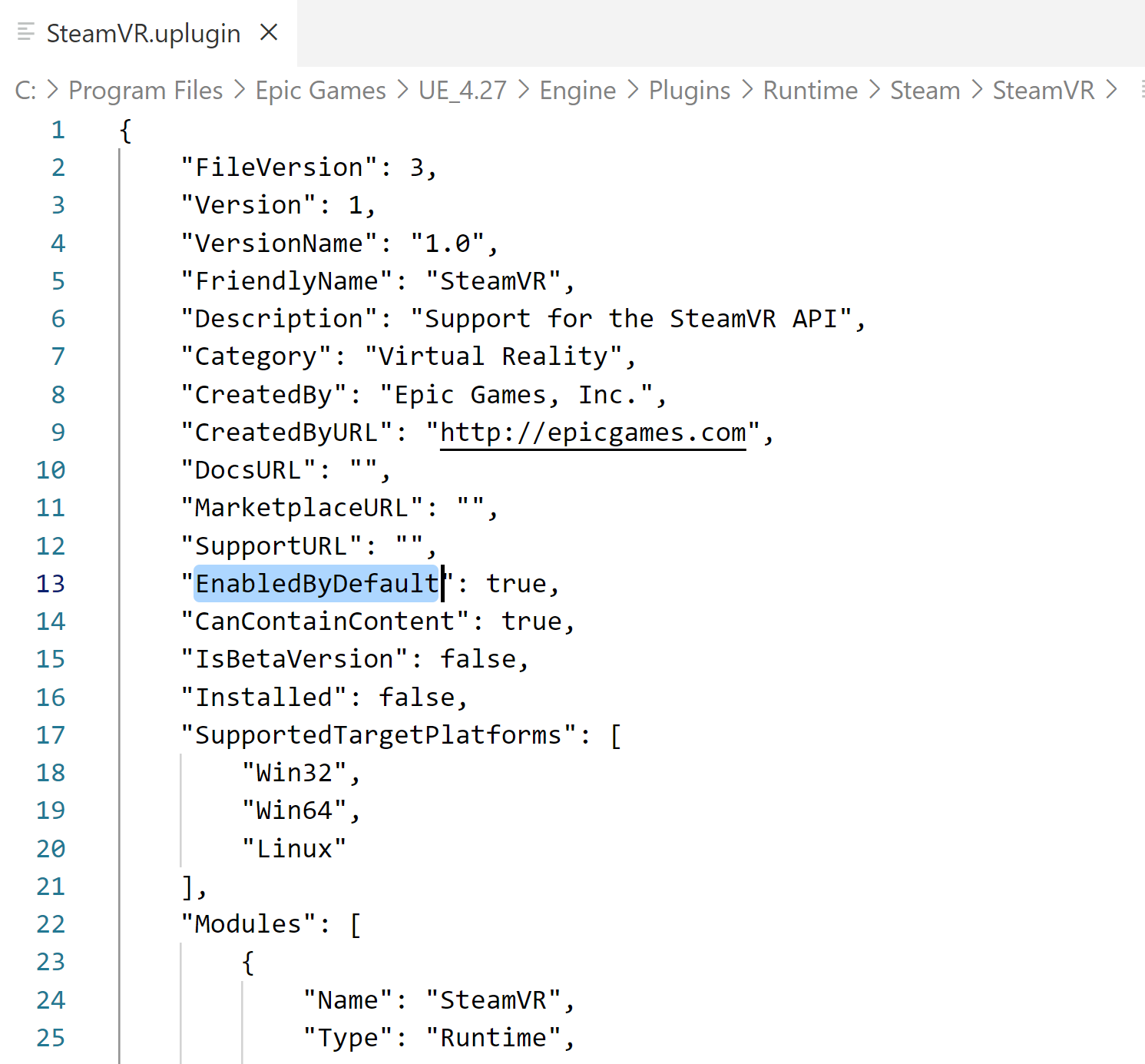Click the "FileVersion" key text
Viewport: 1145px width, 1064px height.
pos(279,167)
